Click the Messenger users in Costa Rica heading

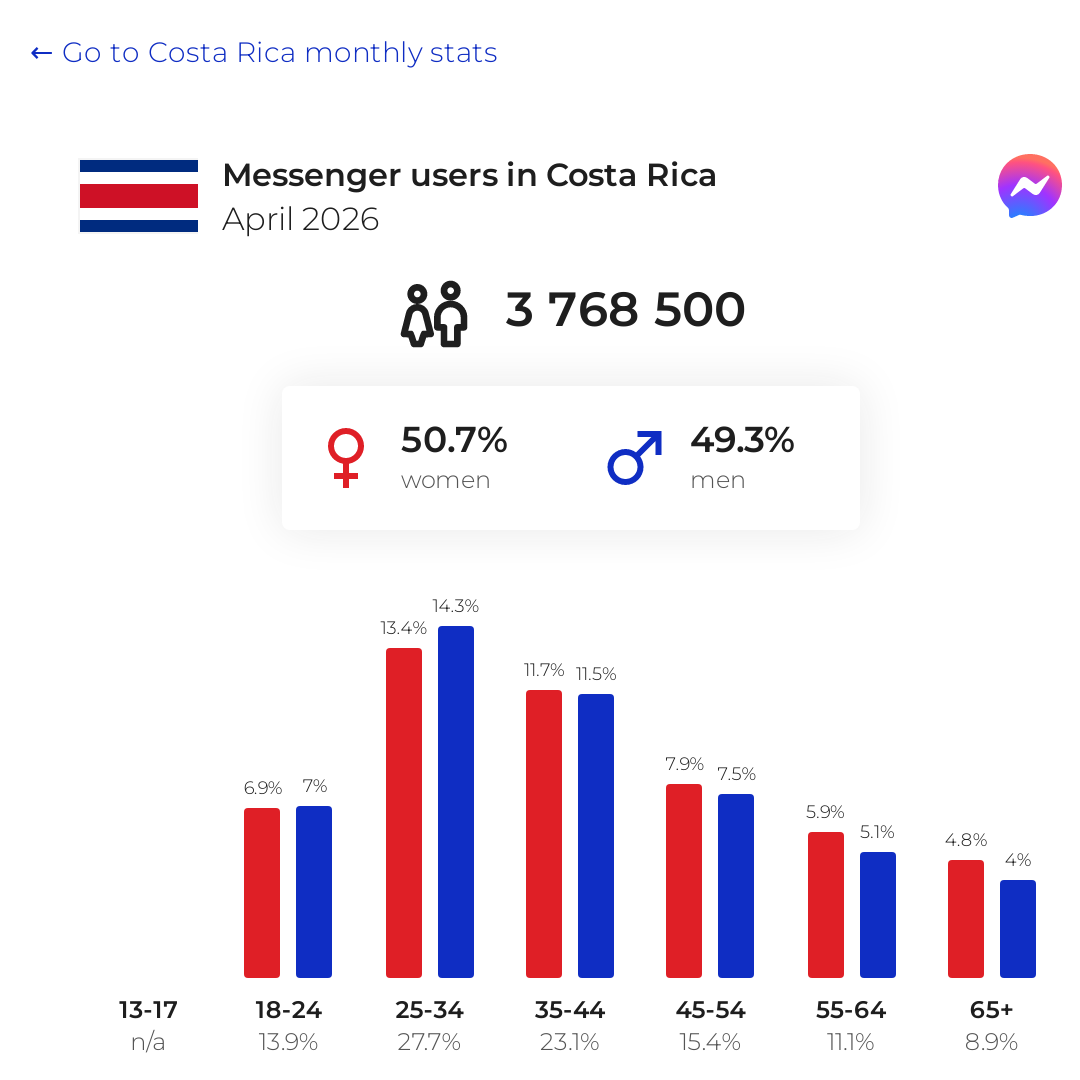coord(470,175)
